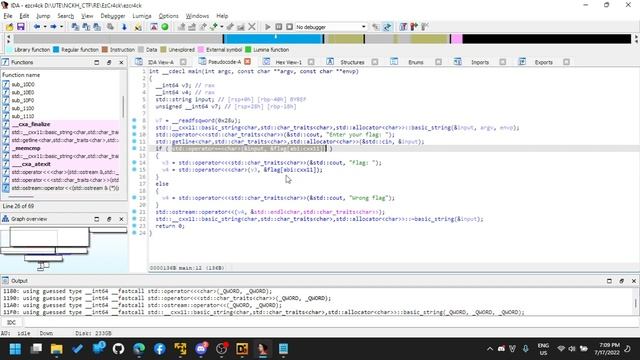Select __cxa_finalize in the Functions list
The width and height of the screenshot is (640, 360).
point(31,124)
